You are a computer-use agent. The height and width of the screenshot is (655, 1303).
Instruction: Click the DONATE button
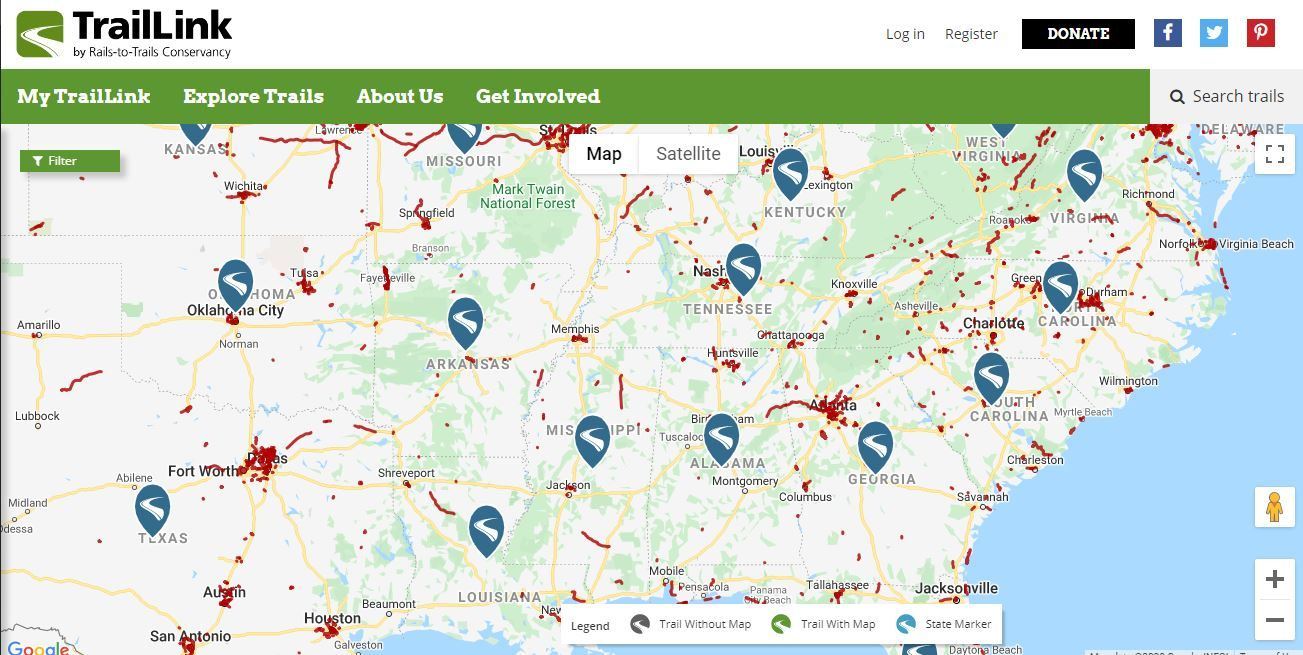coord(1078,34)
